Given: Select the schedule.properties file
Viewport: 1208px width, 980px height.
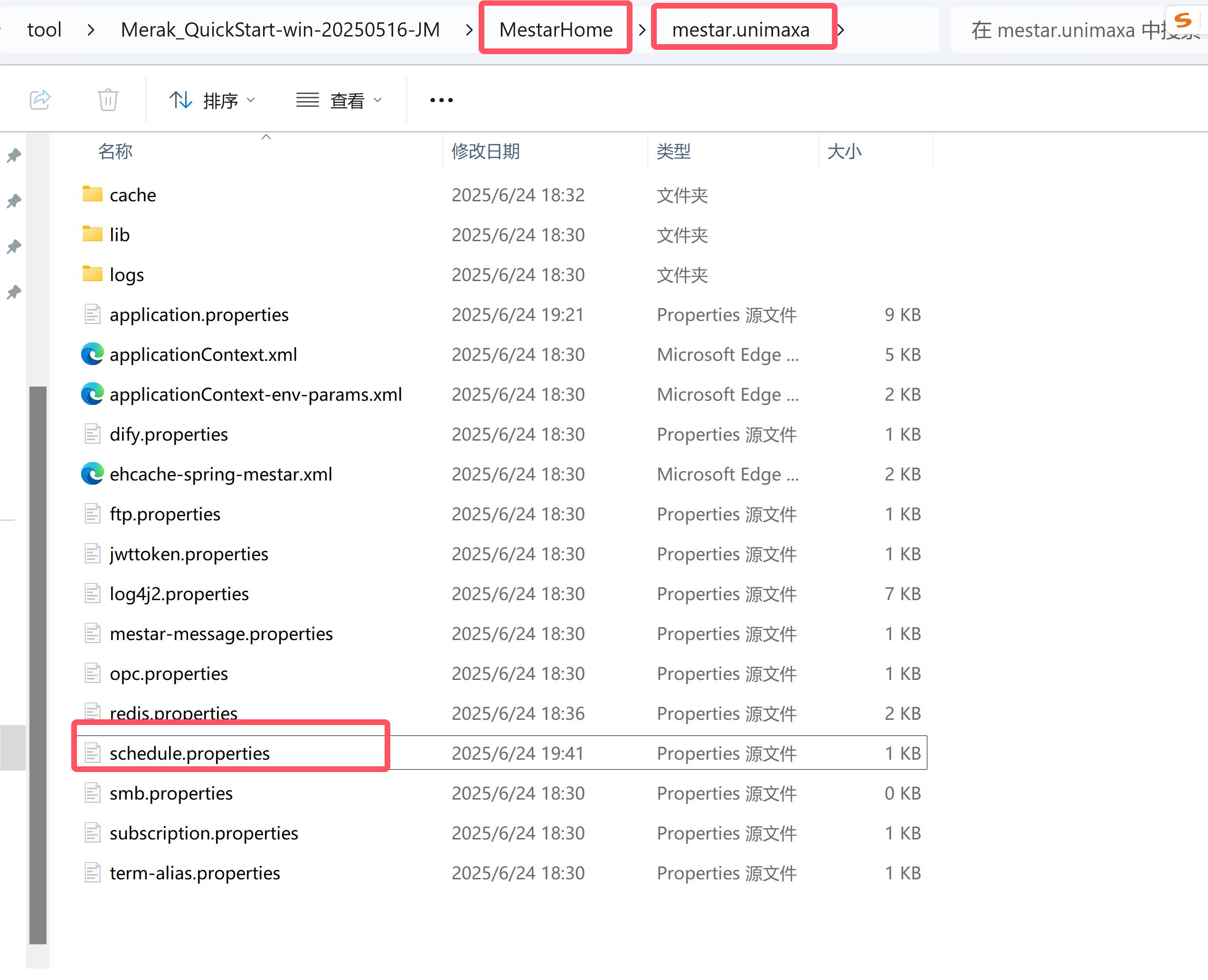Looking at the screenshot, I should [189, 753].
